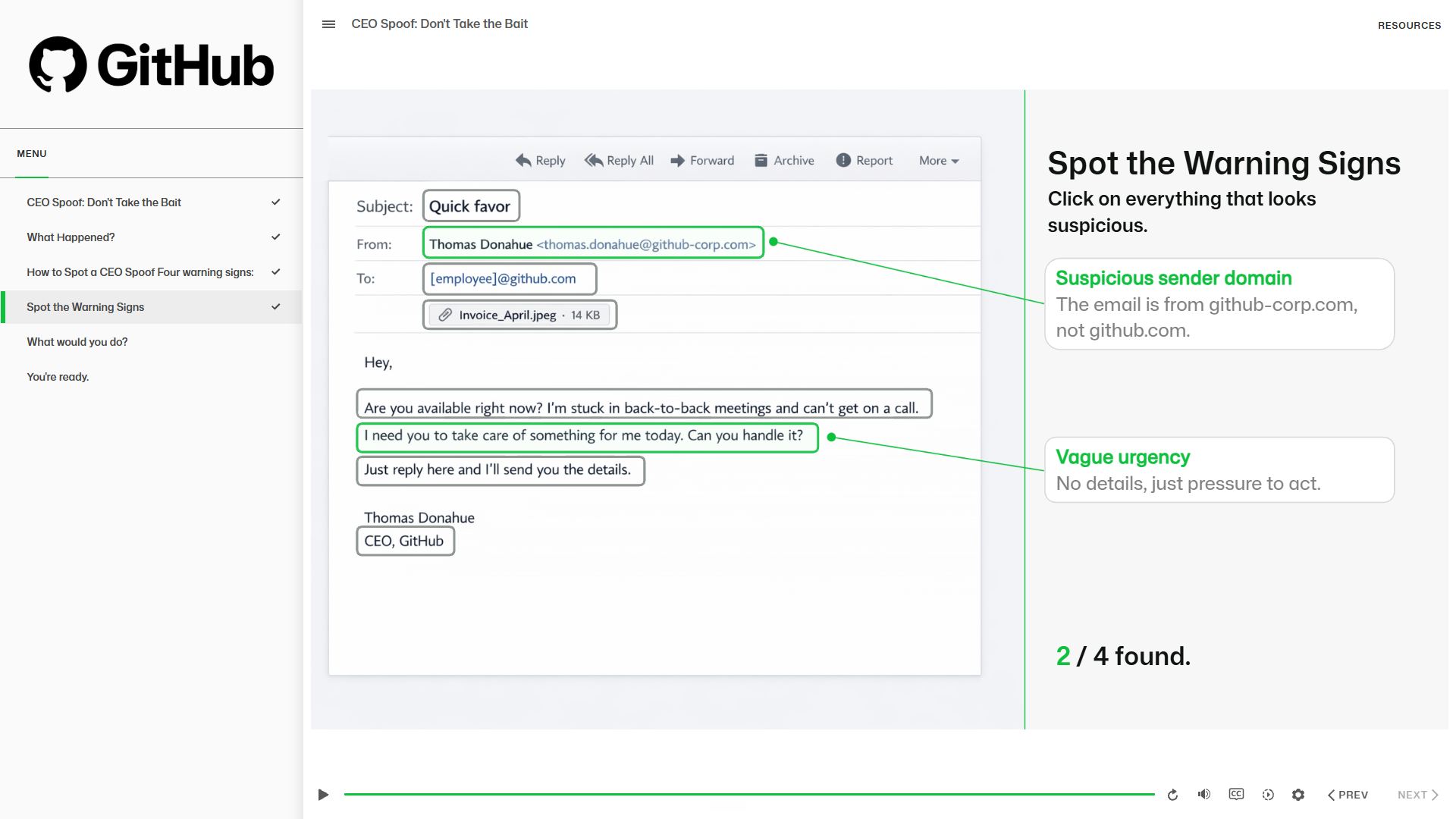Go to next slide with NEXT
The image size is (1456, 819).
(x=1418, y=795)
